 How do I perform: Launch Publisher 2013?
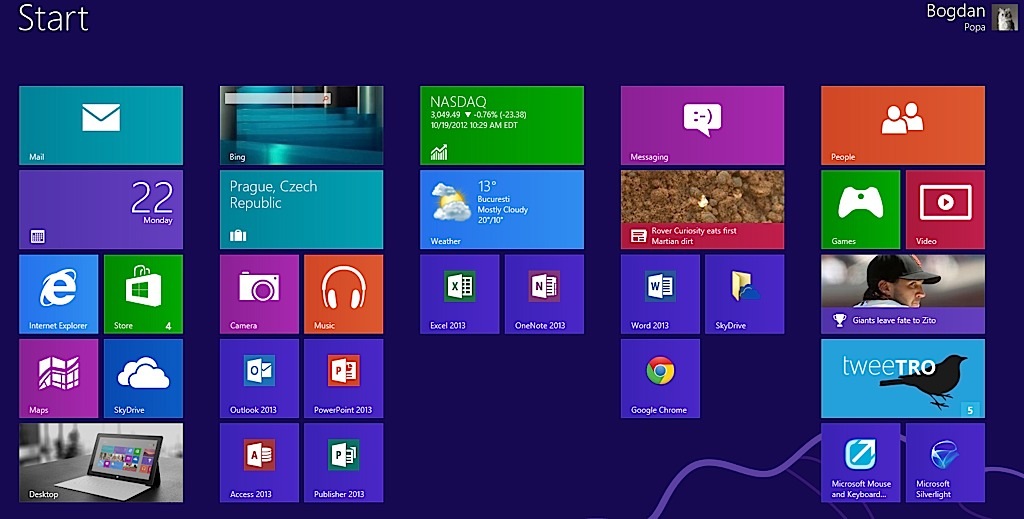(344, 462)
